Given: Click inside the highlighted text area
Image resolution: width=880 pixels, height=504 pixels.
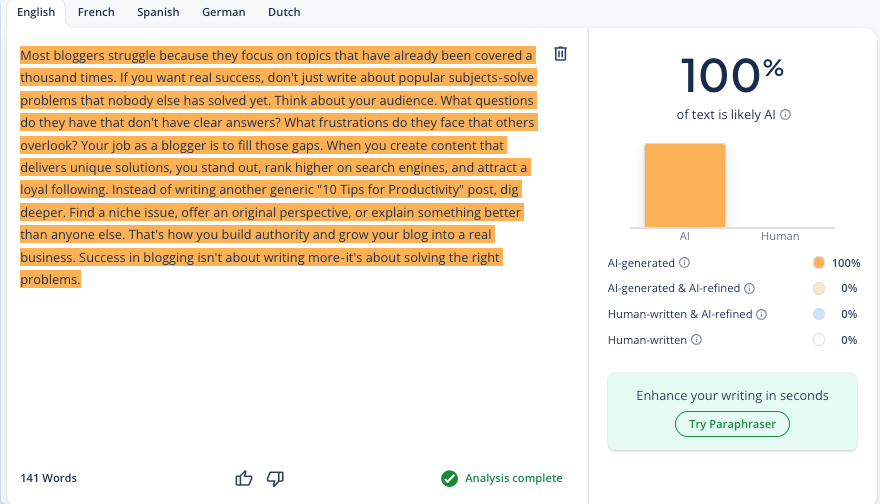Looking at the screenshot, I should pyautogui.click(x=279, y=167).
